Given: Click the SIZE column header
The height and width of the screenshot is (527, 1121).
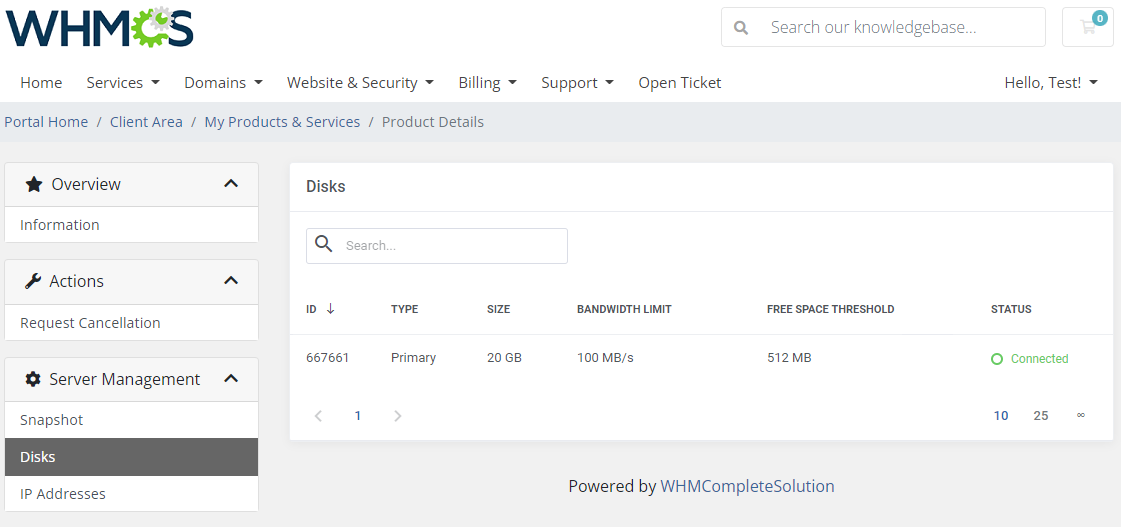Looking at the screenshot, I should (x=498, y=309).
